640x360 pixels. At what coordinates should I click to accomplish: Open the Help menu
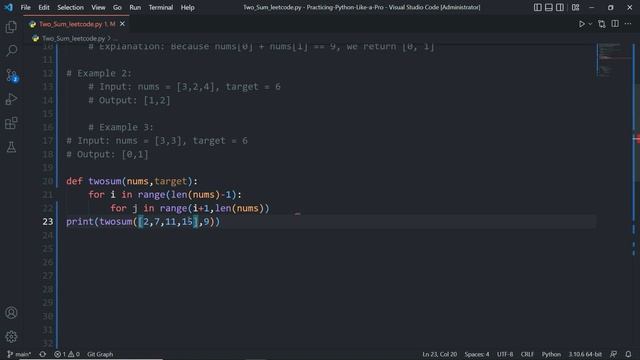187,7
